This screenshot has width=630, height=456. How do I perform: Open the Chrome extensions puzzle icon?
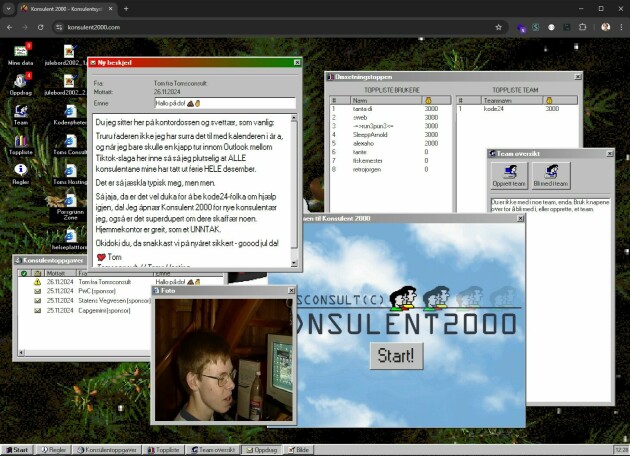[x=582, y=27]
